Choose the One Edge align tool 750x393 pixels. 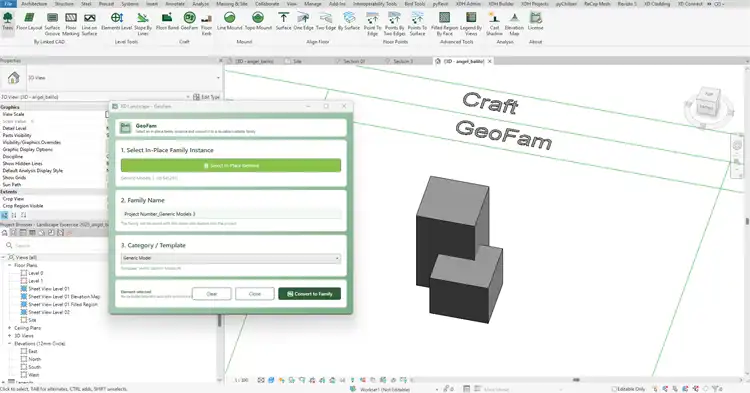click(303, 22)
